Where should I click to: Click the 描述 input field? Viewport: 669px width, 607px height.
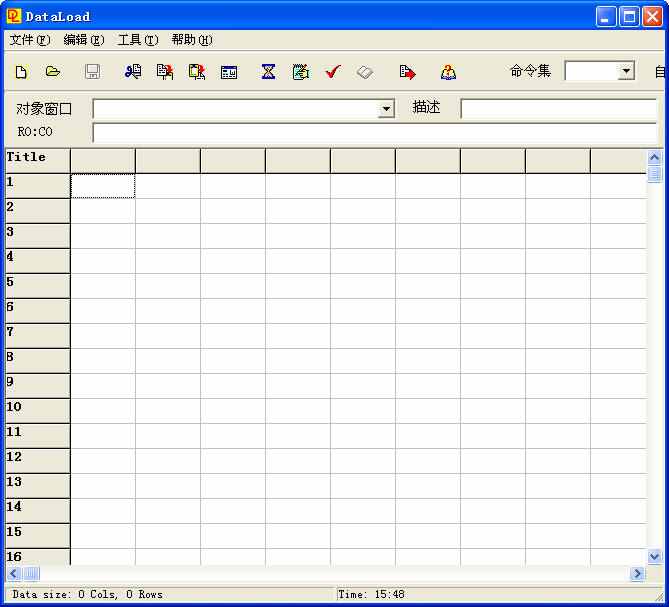click(559, 108)
